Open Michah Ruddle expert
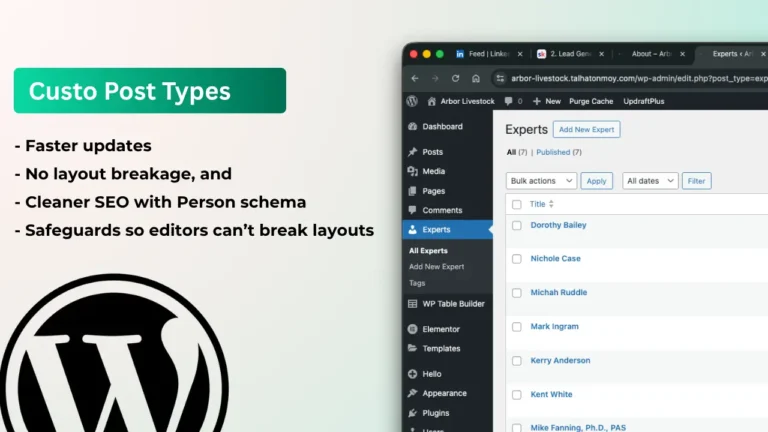 (559, 292)
